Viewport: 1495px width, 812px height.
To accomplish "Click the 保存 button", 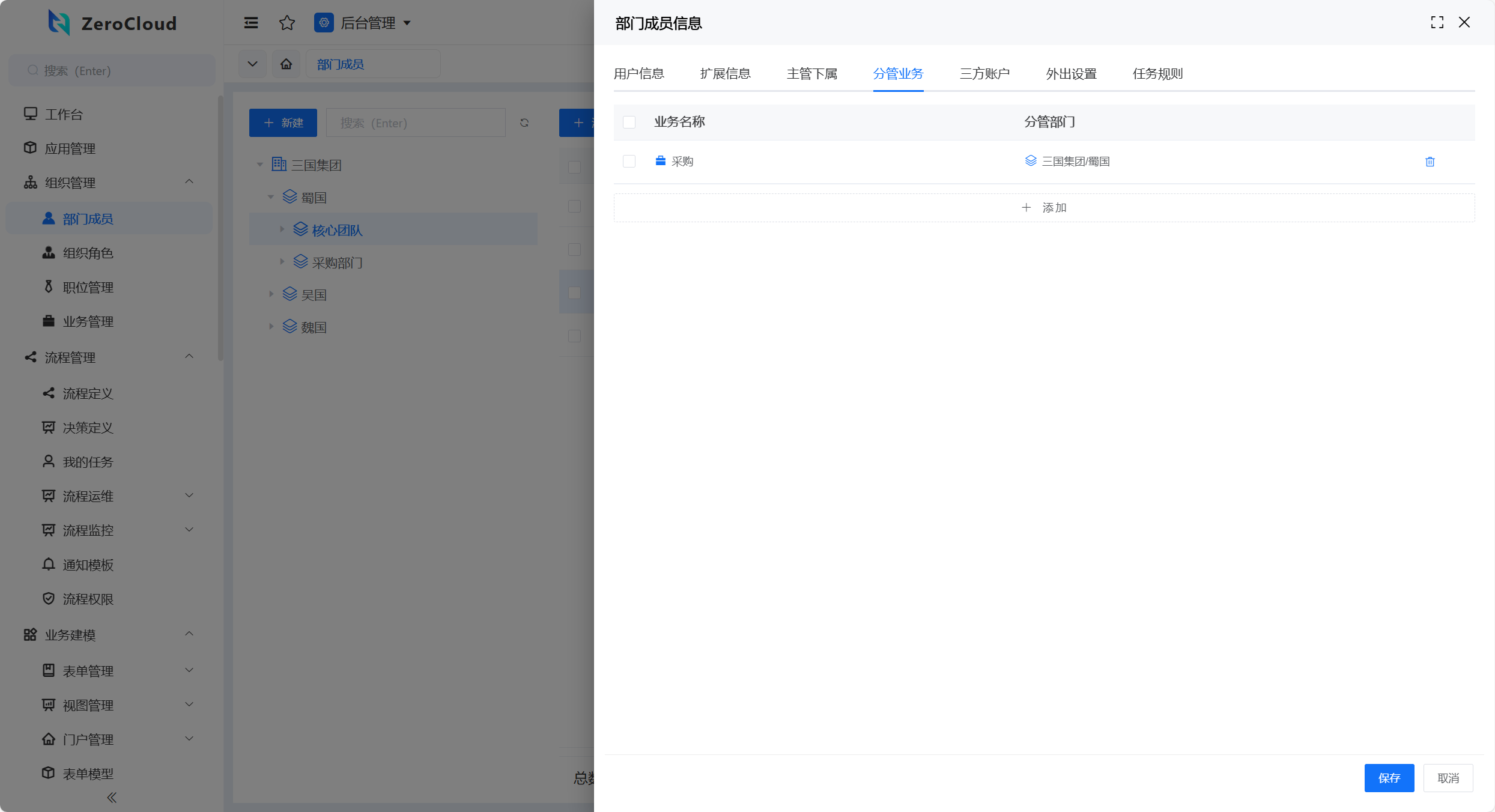I will (x=1389, y=778).
